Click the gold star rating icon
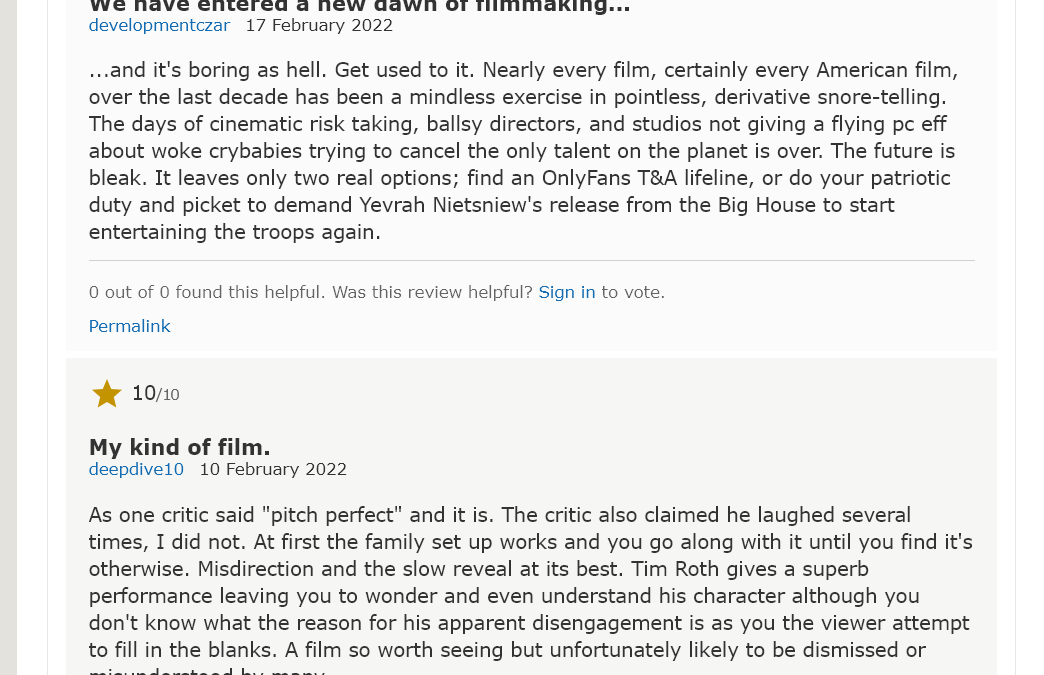This screenshot has width=1044, height=675. pos(107,394)
